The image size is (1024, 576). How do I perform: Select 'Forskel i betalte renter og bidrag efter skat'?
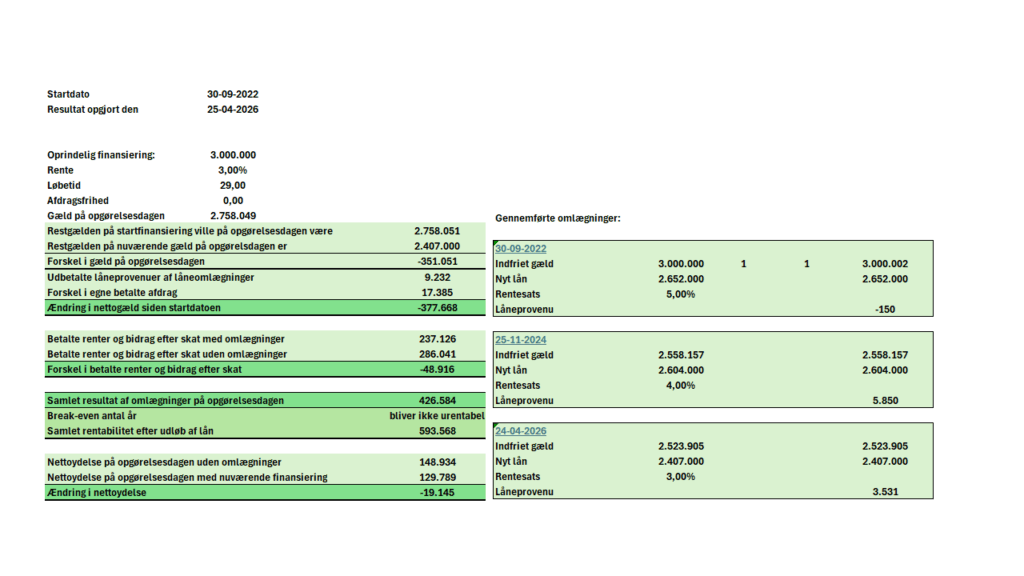click(144, 369)
